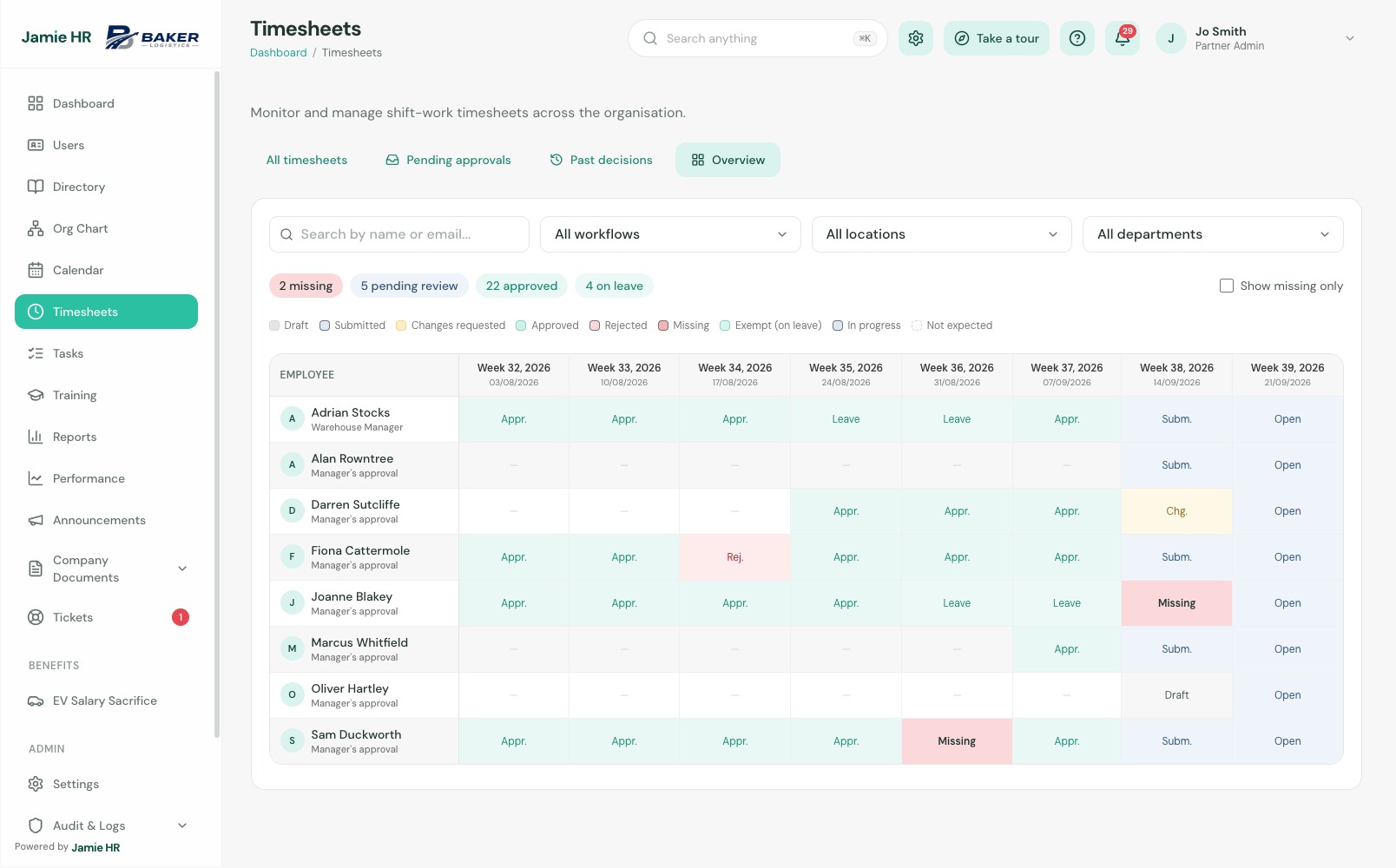Follow the Dashboard breadcrumb link
This screenshot has width=1396, height=868.
tap(279, 53)
